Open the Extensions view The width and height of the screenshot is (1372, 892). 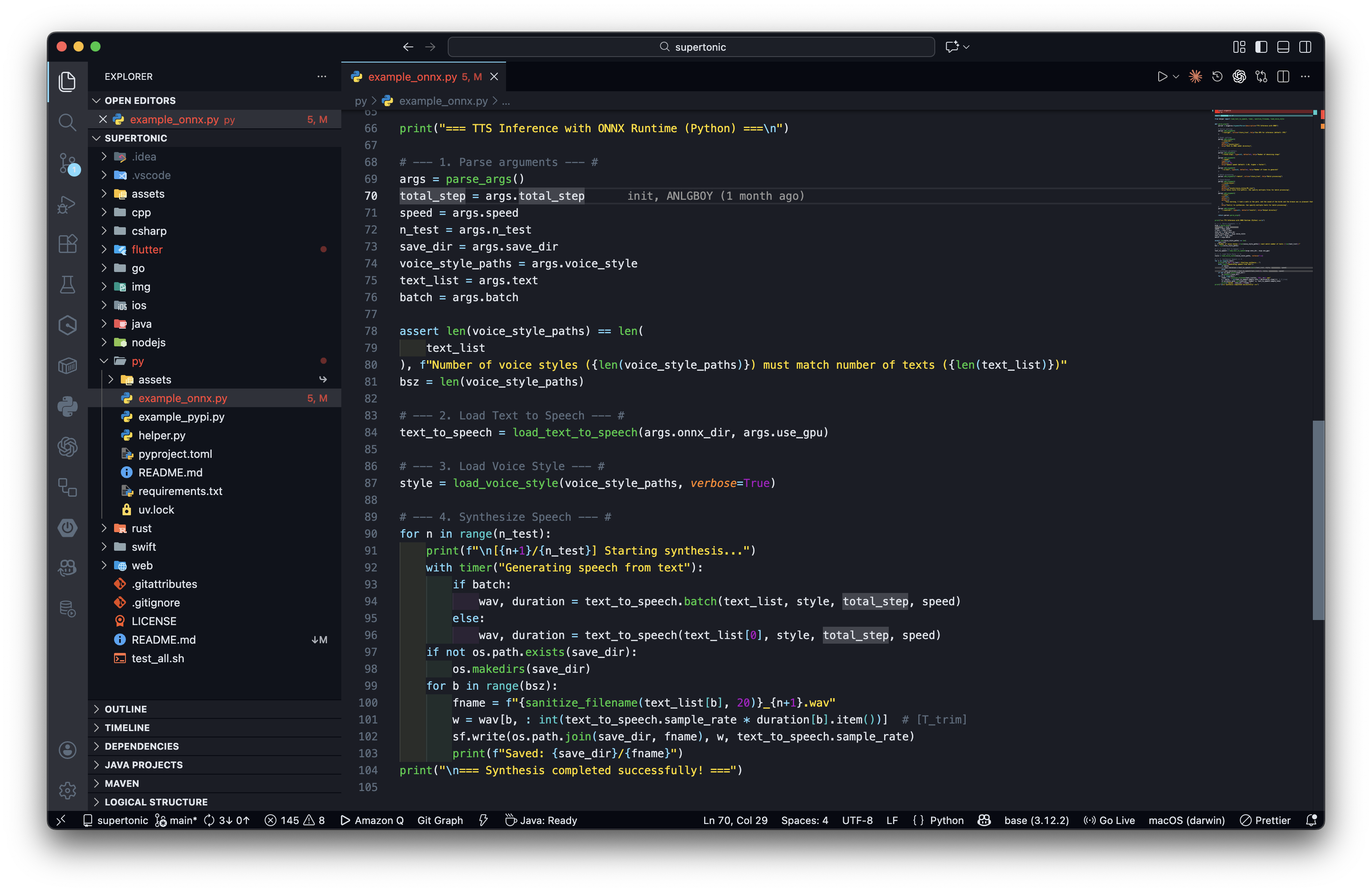click(x=68, y=244)
